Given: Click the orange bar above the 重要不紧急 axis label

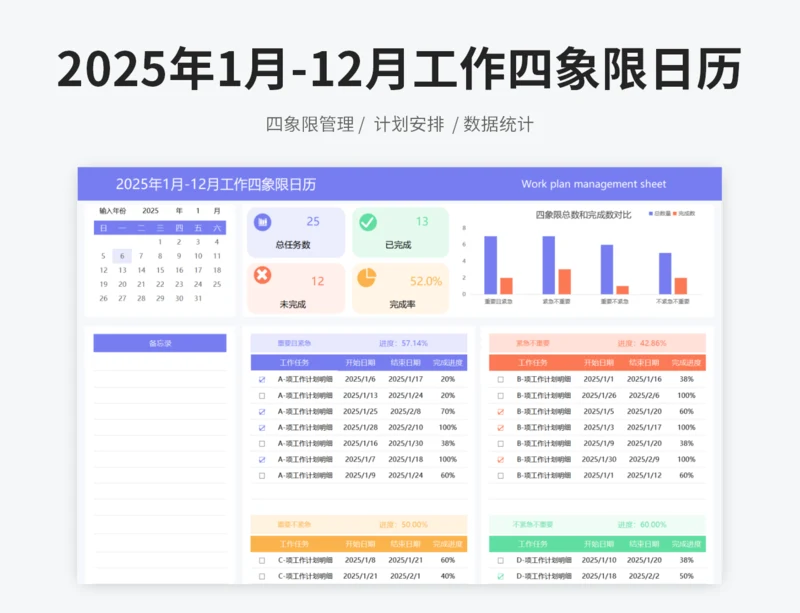Looking at the screenshot, I should [622, 290].
